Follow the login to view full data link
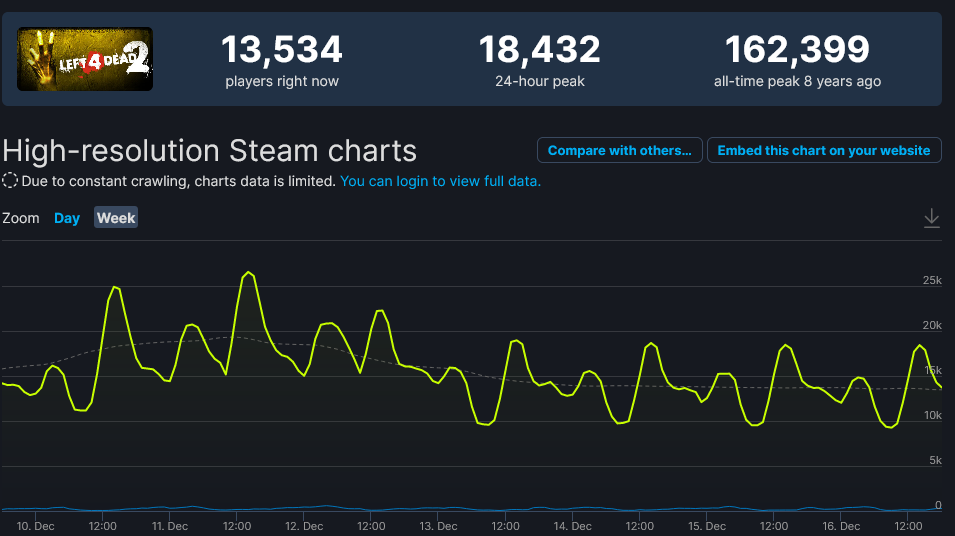 440,182
